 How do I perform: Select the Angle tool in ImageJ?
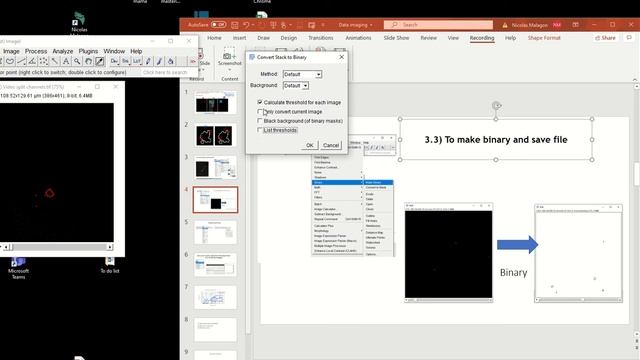(32, 61)
